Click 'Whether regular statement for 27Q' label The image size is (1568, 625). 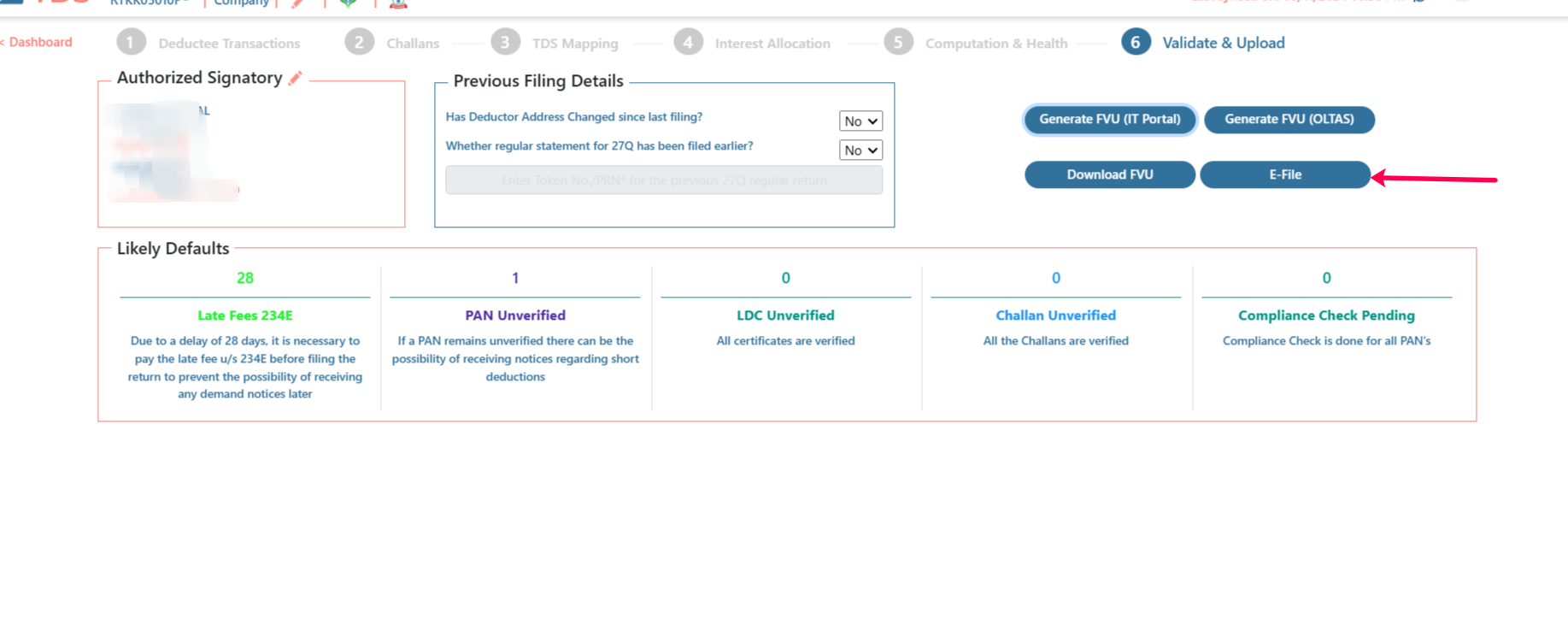click(x=599, y=146)
